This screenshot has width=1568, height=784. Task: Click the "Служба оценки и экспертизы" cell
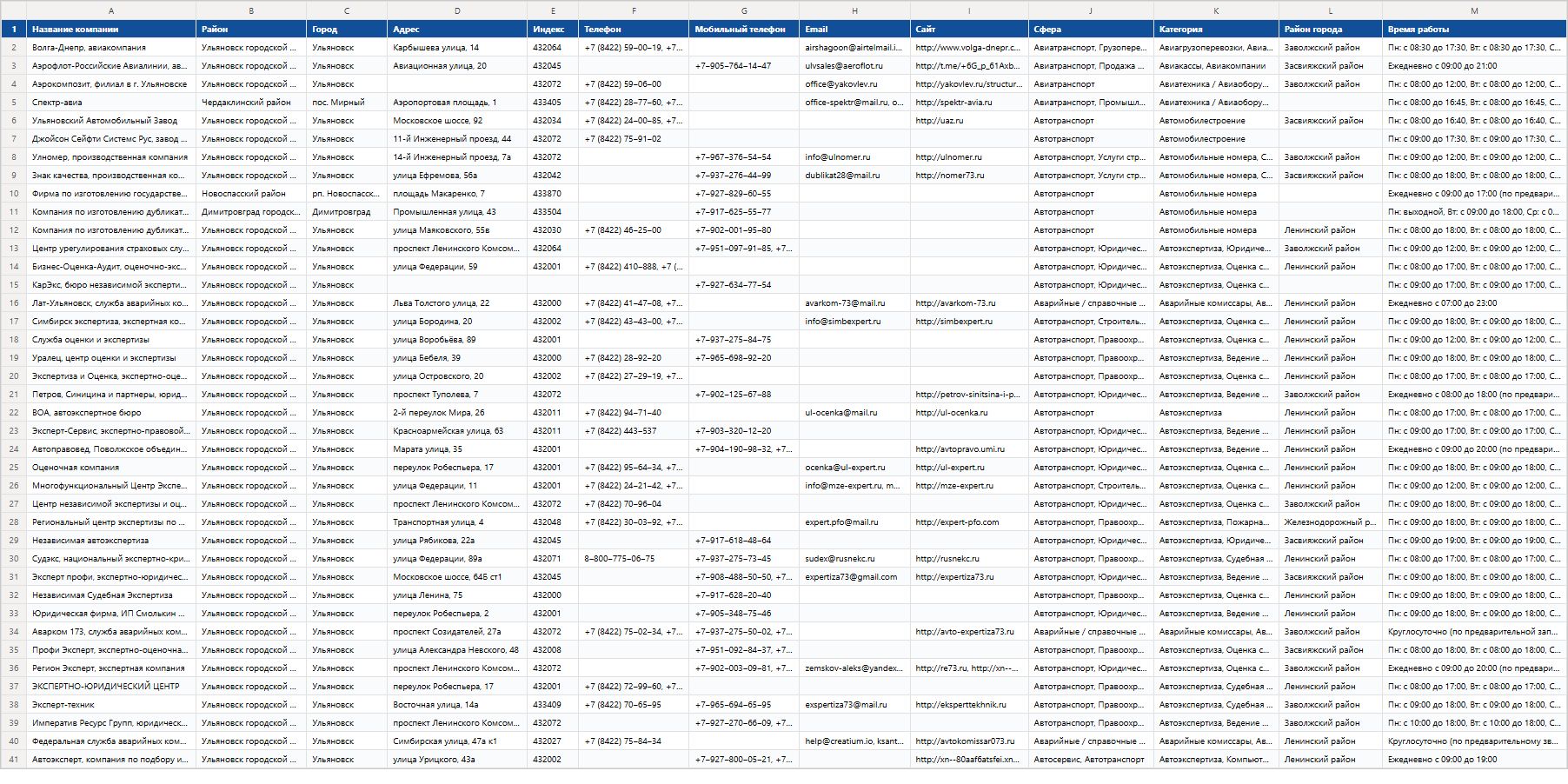111,340
